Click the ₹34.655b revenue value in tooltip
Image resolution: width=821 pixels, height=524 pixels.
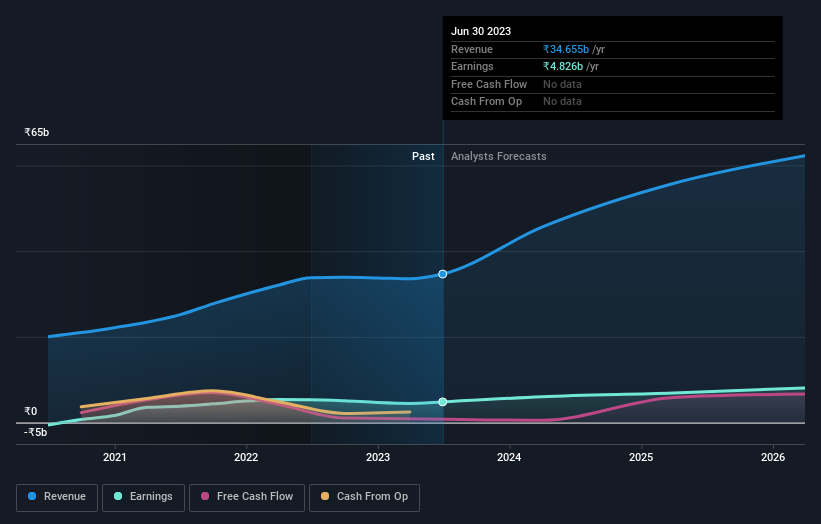[566, 49]
